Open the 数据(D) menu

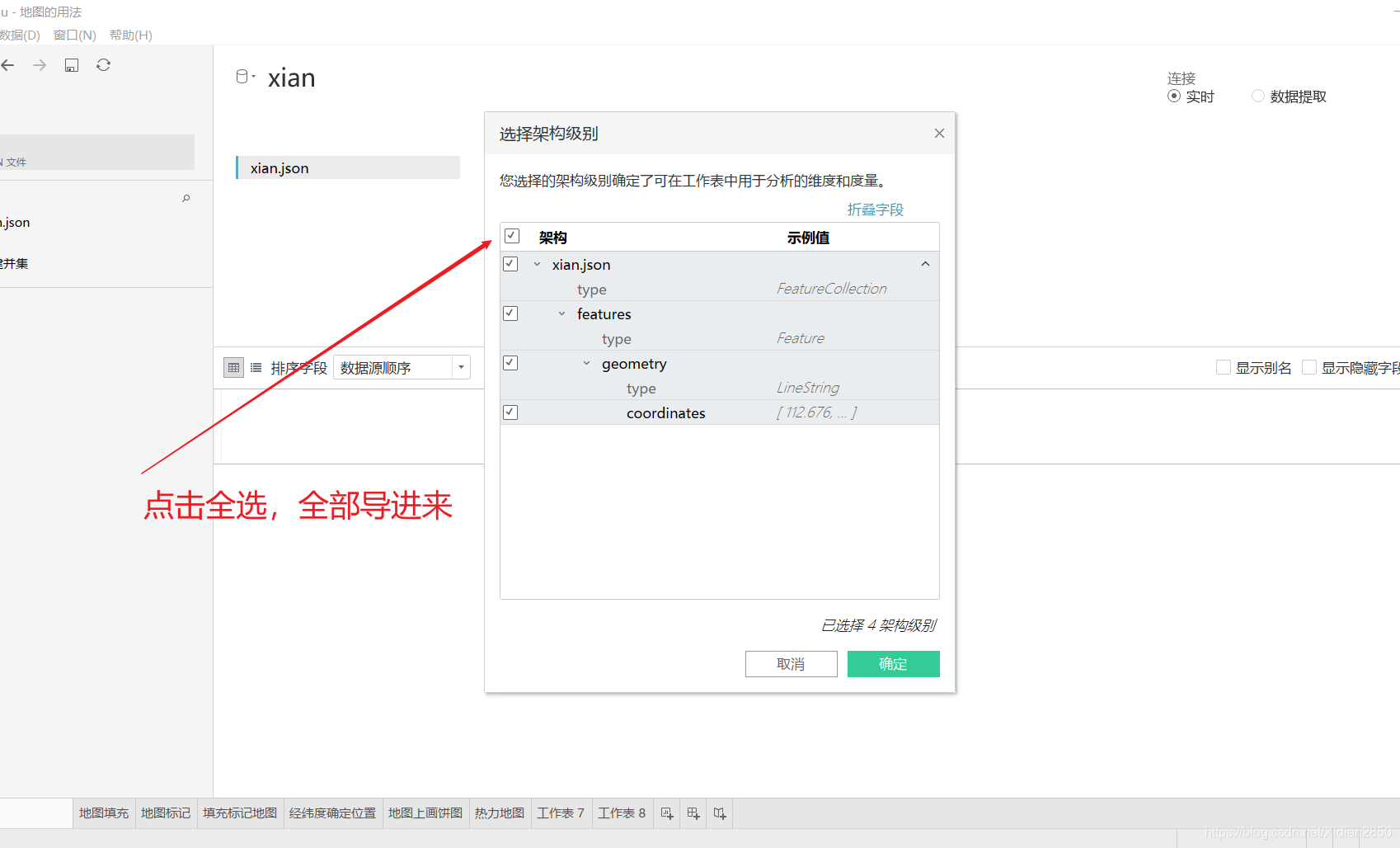tap(20, 35)
